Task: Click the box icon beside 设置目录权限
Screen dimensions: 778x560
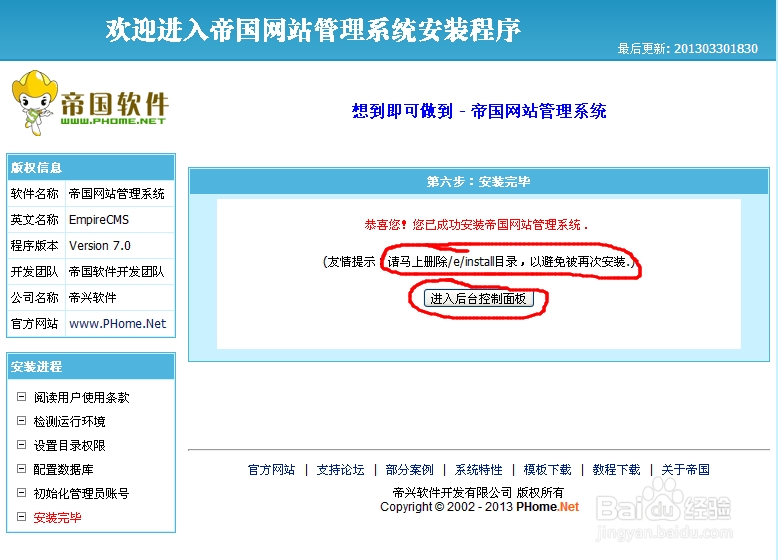Action: coord(21,444)
